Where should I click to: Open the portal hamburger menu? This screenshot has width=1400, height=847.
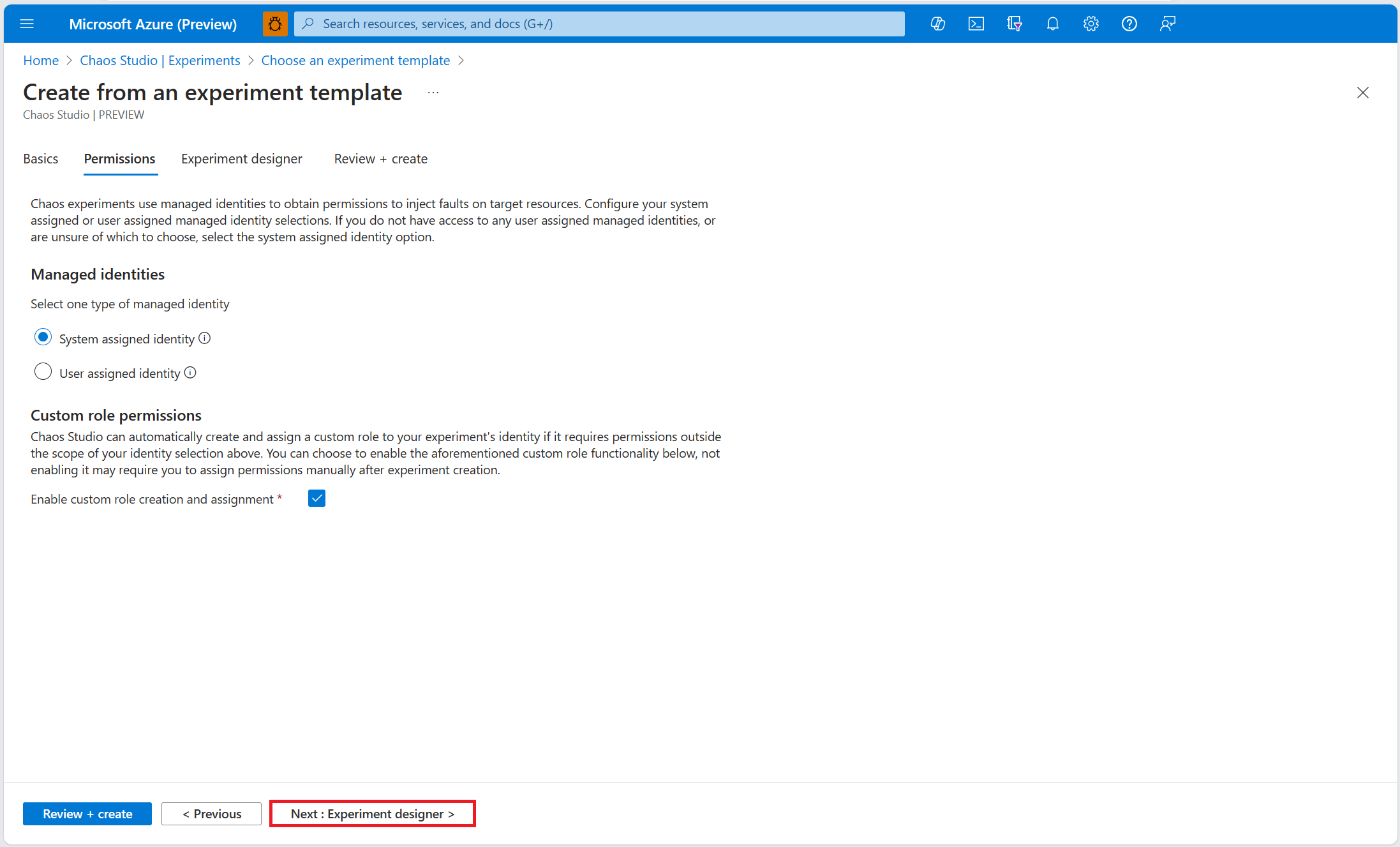click(27, 24)
